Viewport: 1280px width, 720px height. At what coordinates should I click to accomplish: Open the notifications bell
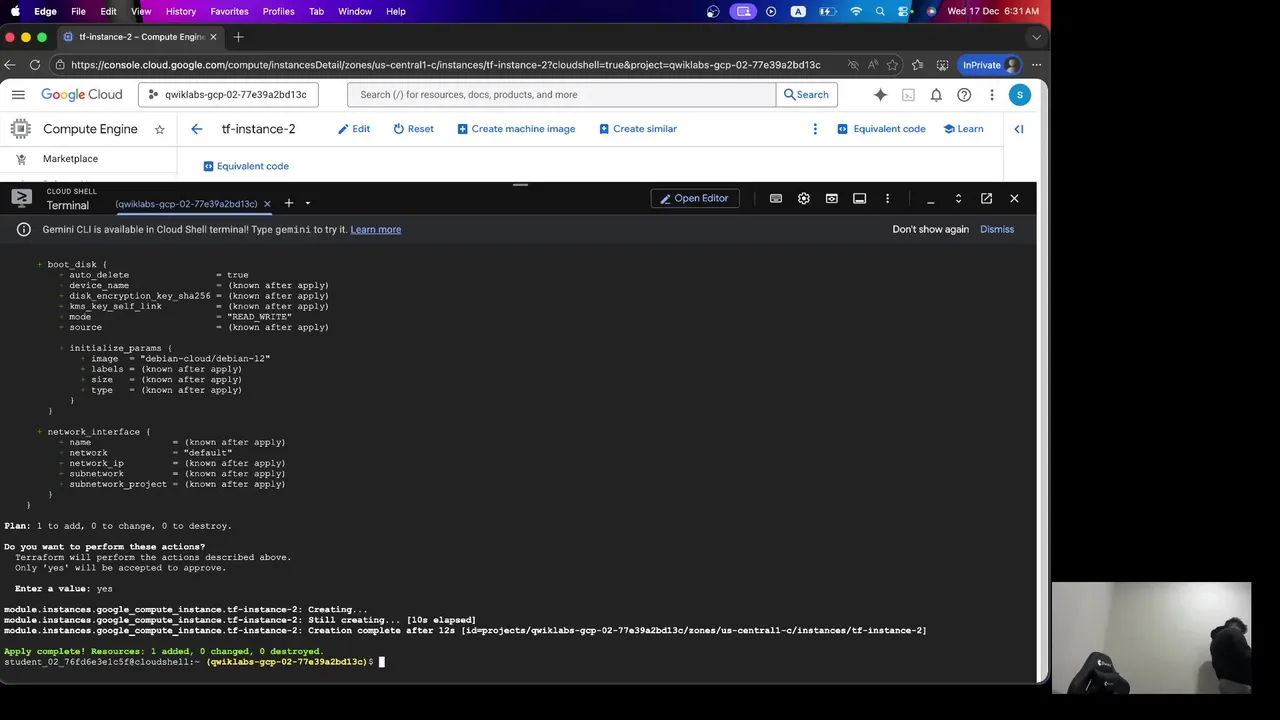point(936,95)
